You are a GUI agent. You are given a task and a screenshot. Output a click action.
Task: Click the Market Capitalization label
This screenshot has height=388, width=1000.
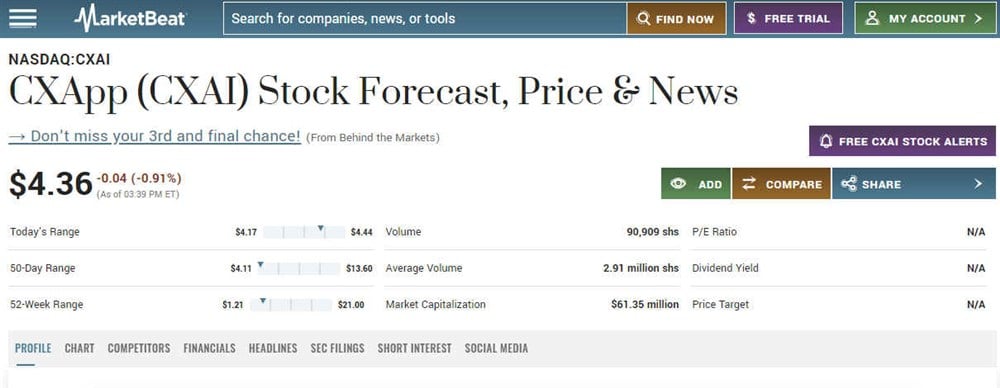[436, 304]
